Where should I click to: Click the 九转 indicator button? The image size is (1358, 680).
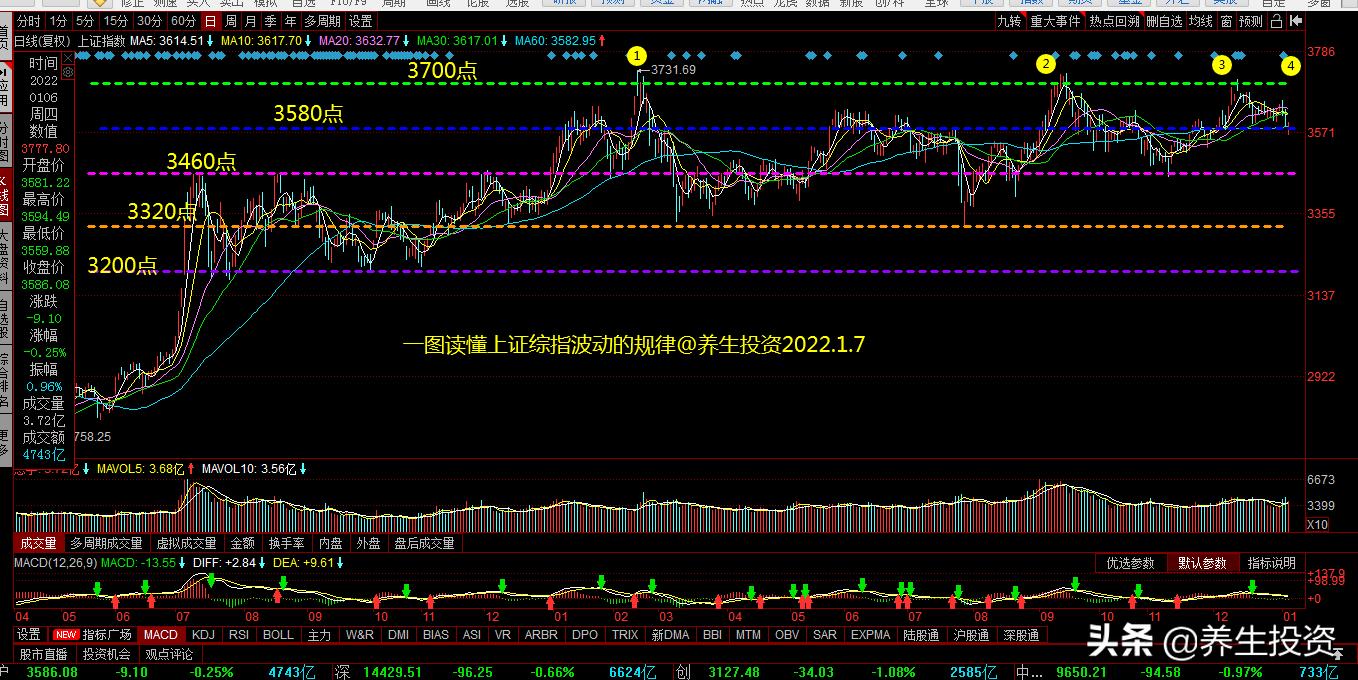1009,21
